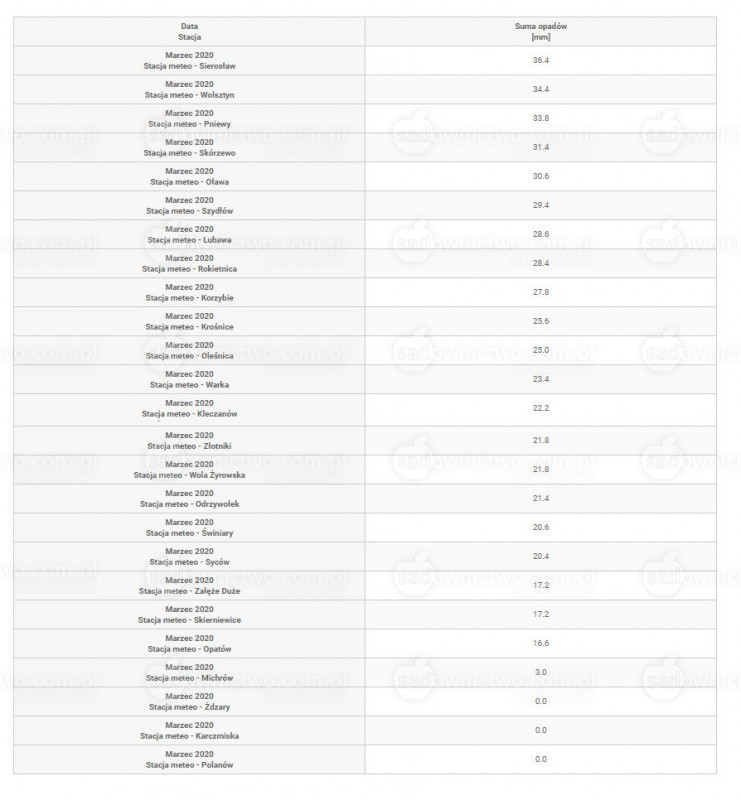Select the Rokietnica station row

click(365, 263)
